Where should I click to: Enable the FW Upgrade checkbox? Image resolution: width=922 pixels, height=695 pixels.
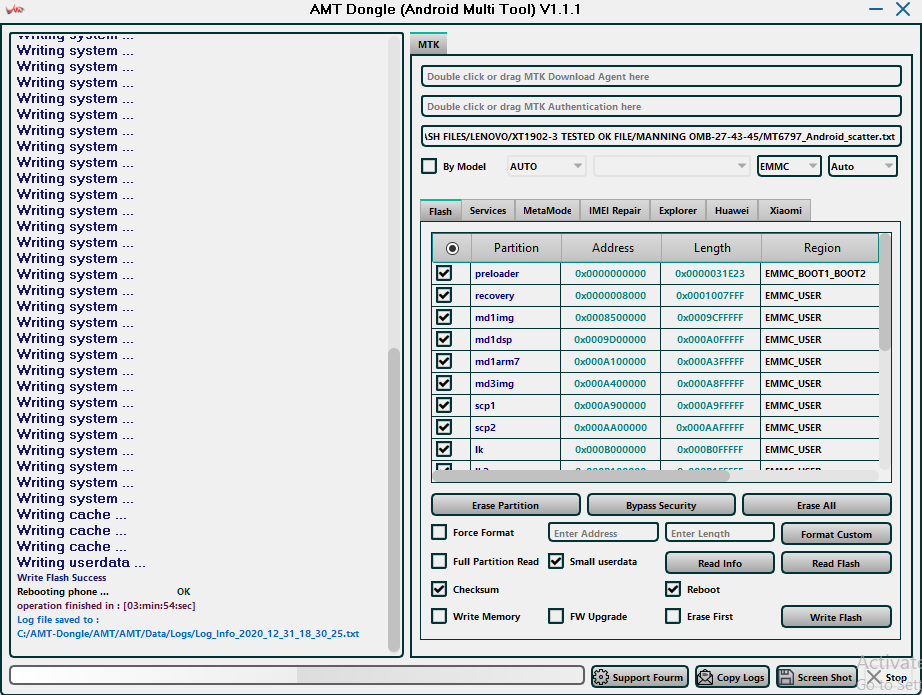point(556,616)
